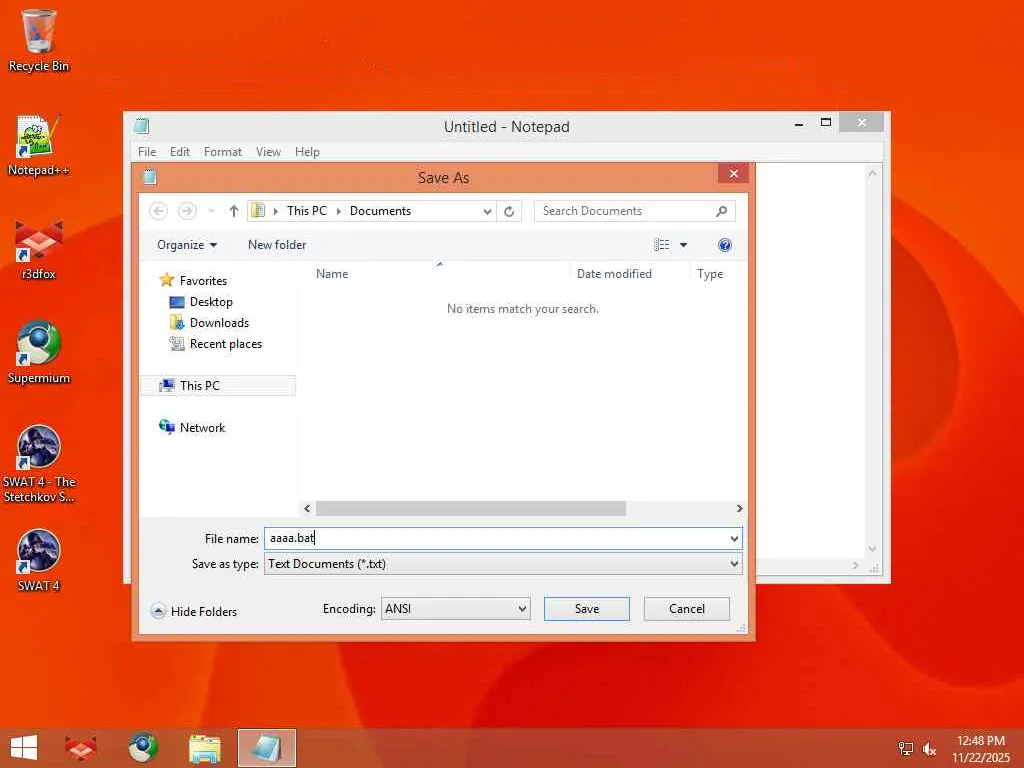Click the folder icon in address bar
1024x768 pixels.
(258, 211)
